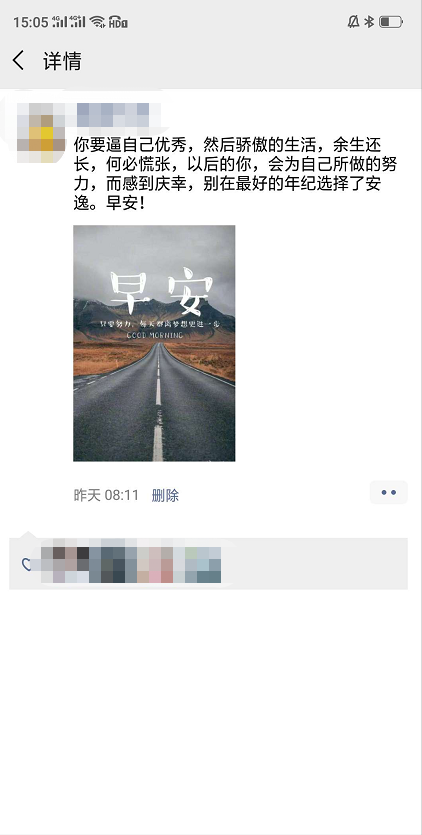The image size is (422, 835).
Task: Tap the first 4G signal indicator
Action: [x=60, y=21]
